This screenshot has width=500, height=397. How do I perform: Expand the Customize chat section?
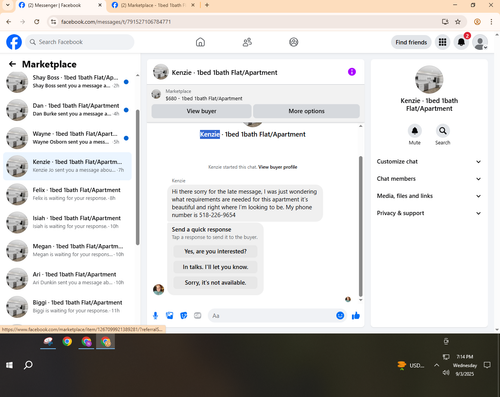coord(429,162)
